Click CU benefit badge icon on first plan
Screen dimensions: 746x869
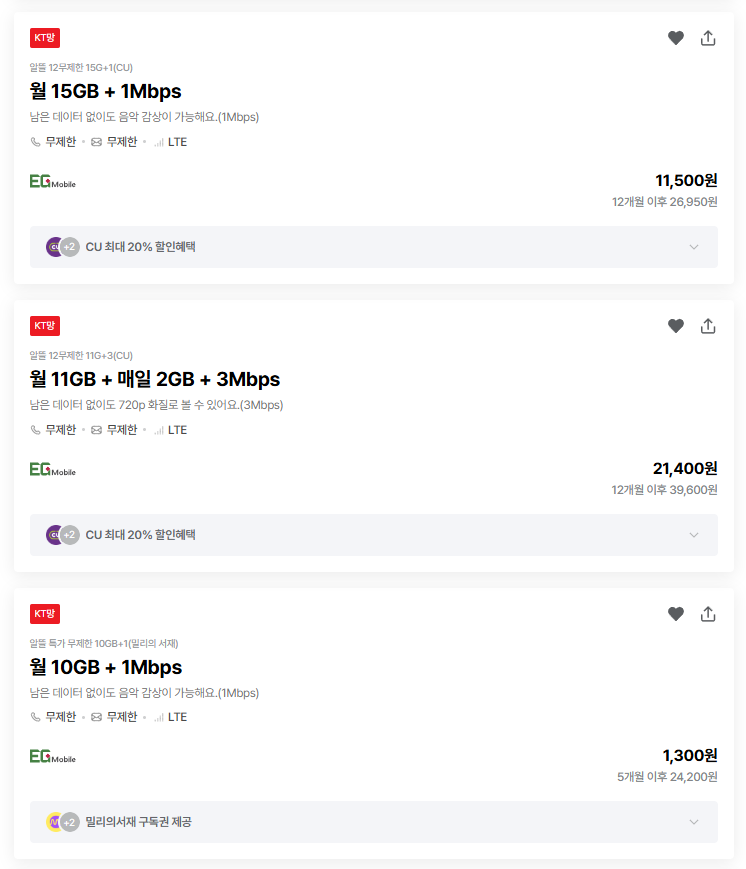tap(55, 247)
